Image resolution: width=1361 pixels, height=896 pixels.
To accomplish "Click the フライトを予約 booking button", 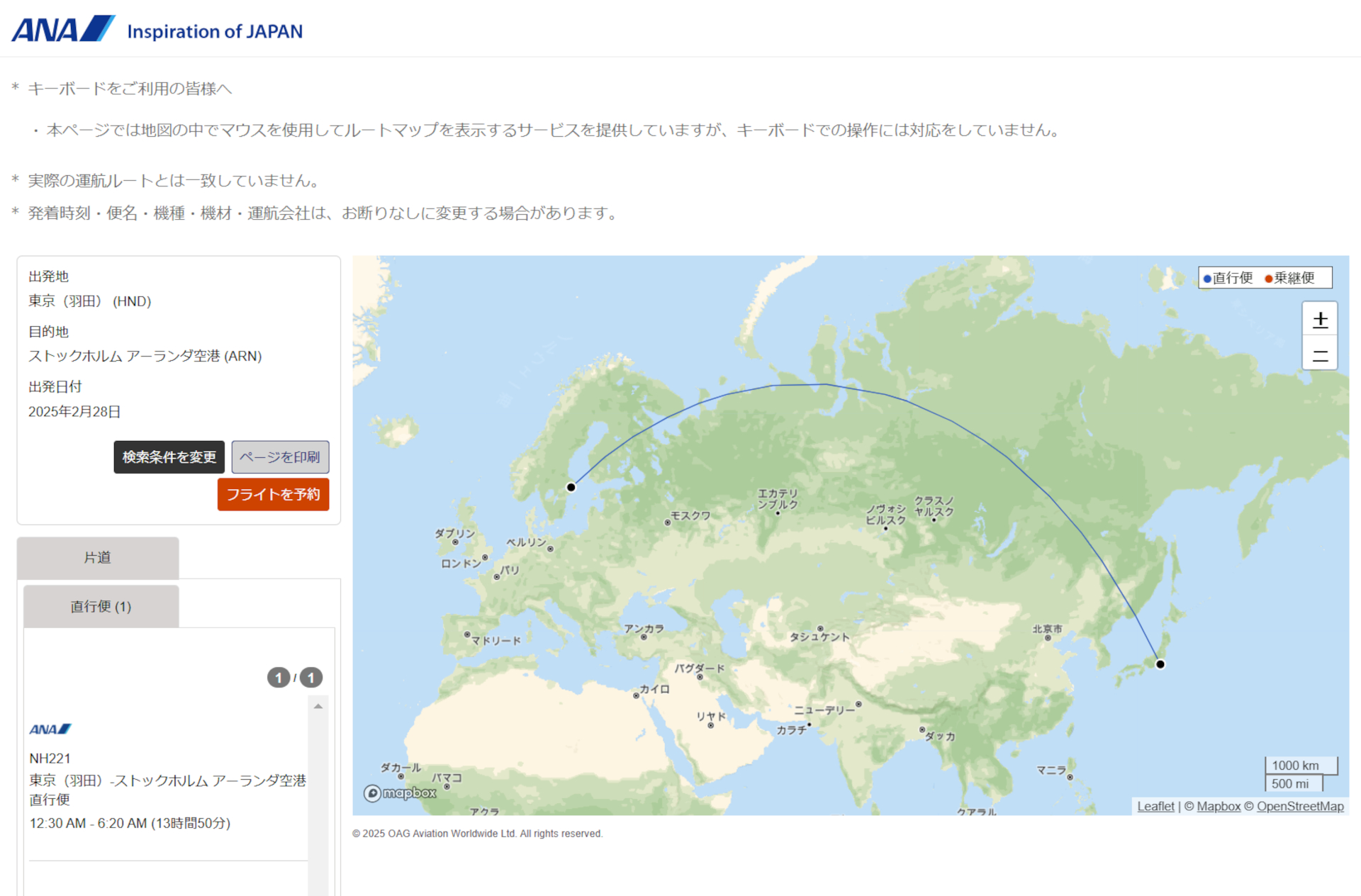I will click(273, 494).
